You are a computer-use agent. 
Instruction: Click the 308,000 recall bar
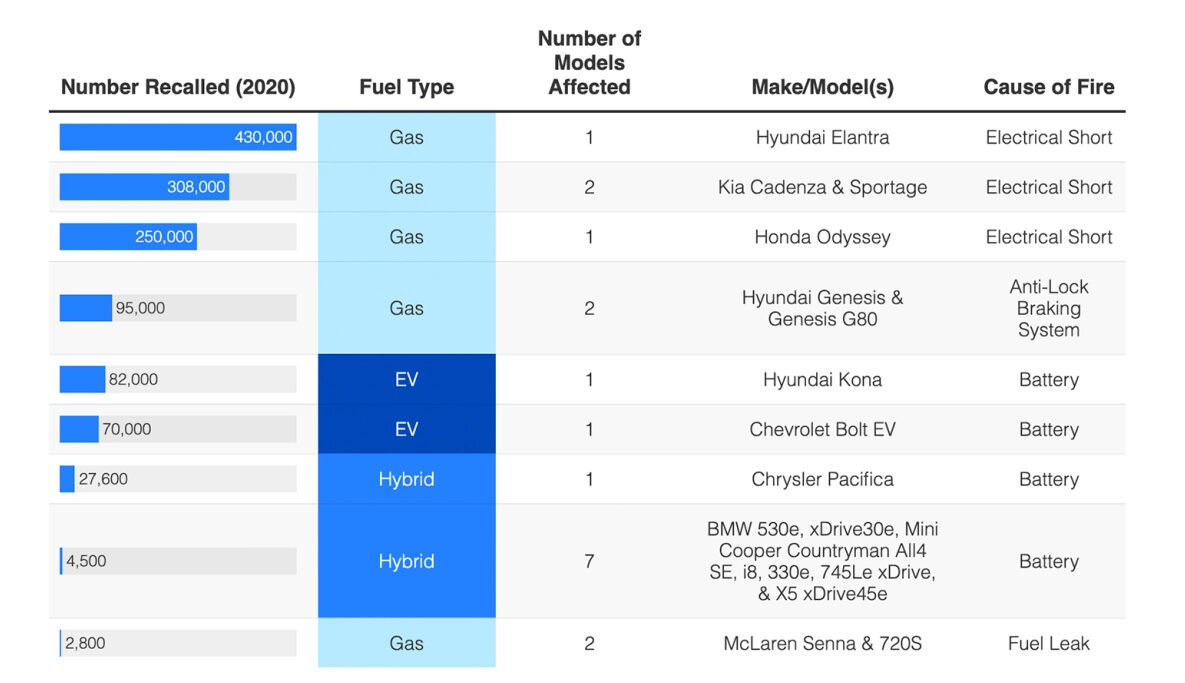pos(145,187)
